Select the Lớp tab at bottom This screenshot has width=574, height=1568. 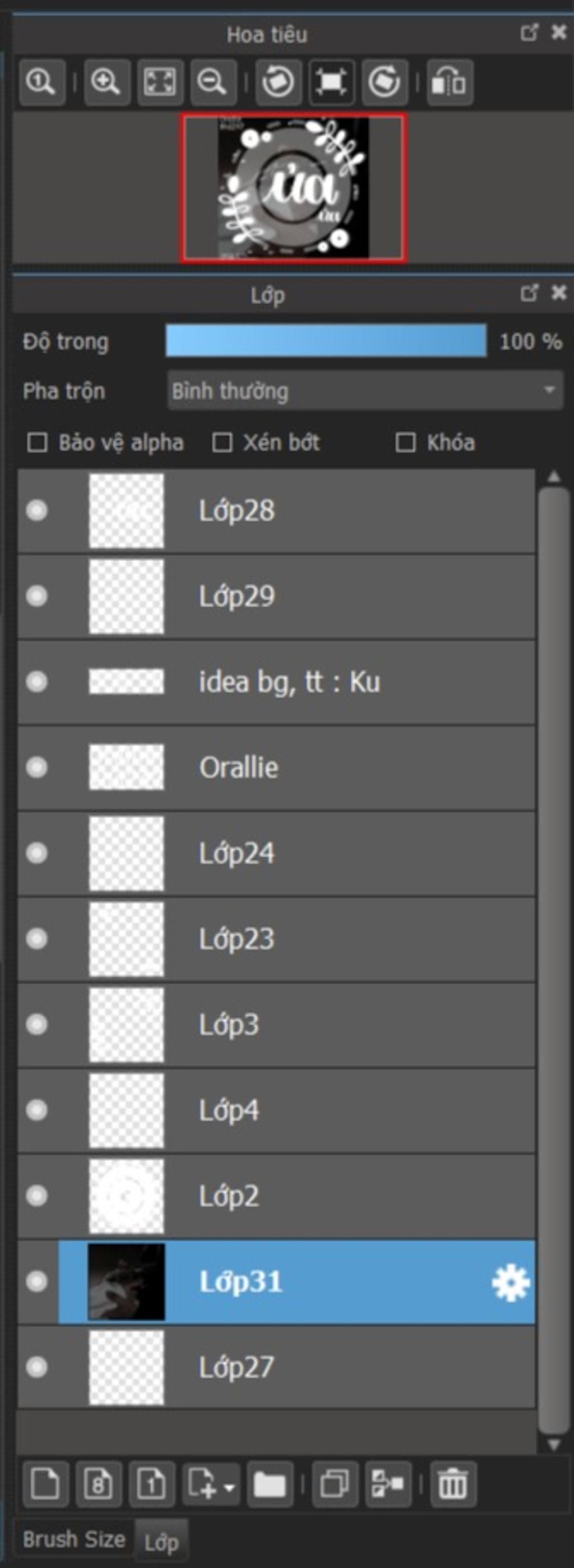pos(161,1542)
